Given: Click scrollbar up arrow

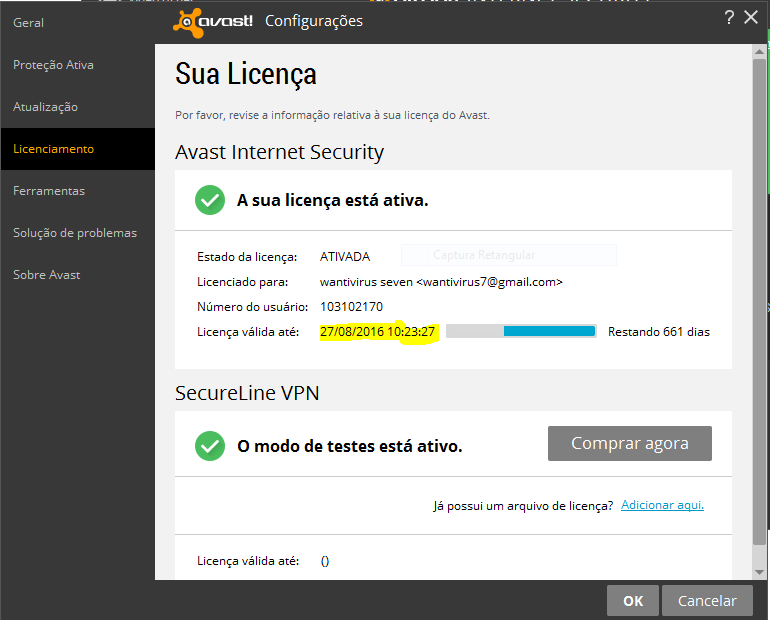Looking at the screenshot, I should [759, 51].
